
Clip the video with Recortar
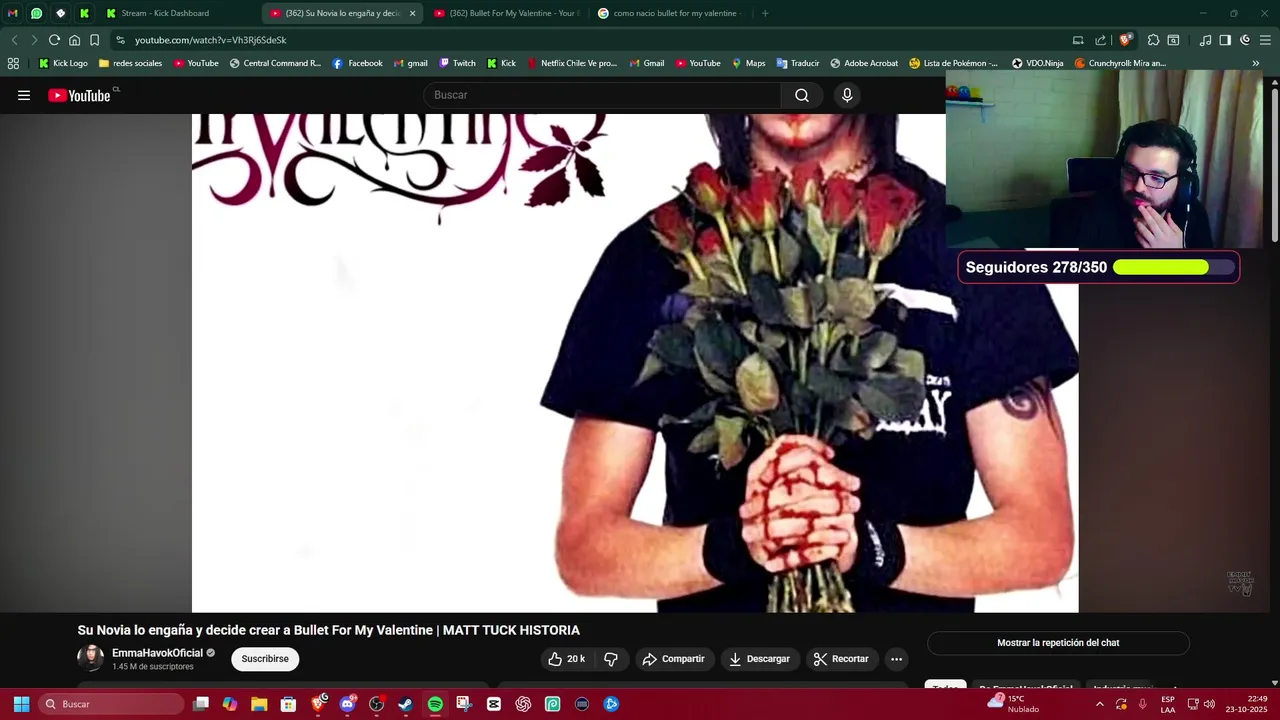pyautogui.click(x=840, y=659)
